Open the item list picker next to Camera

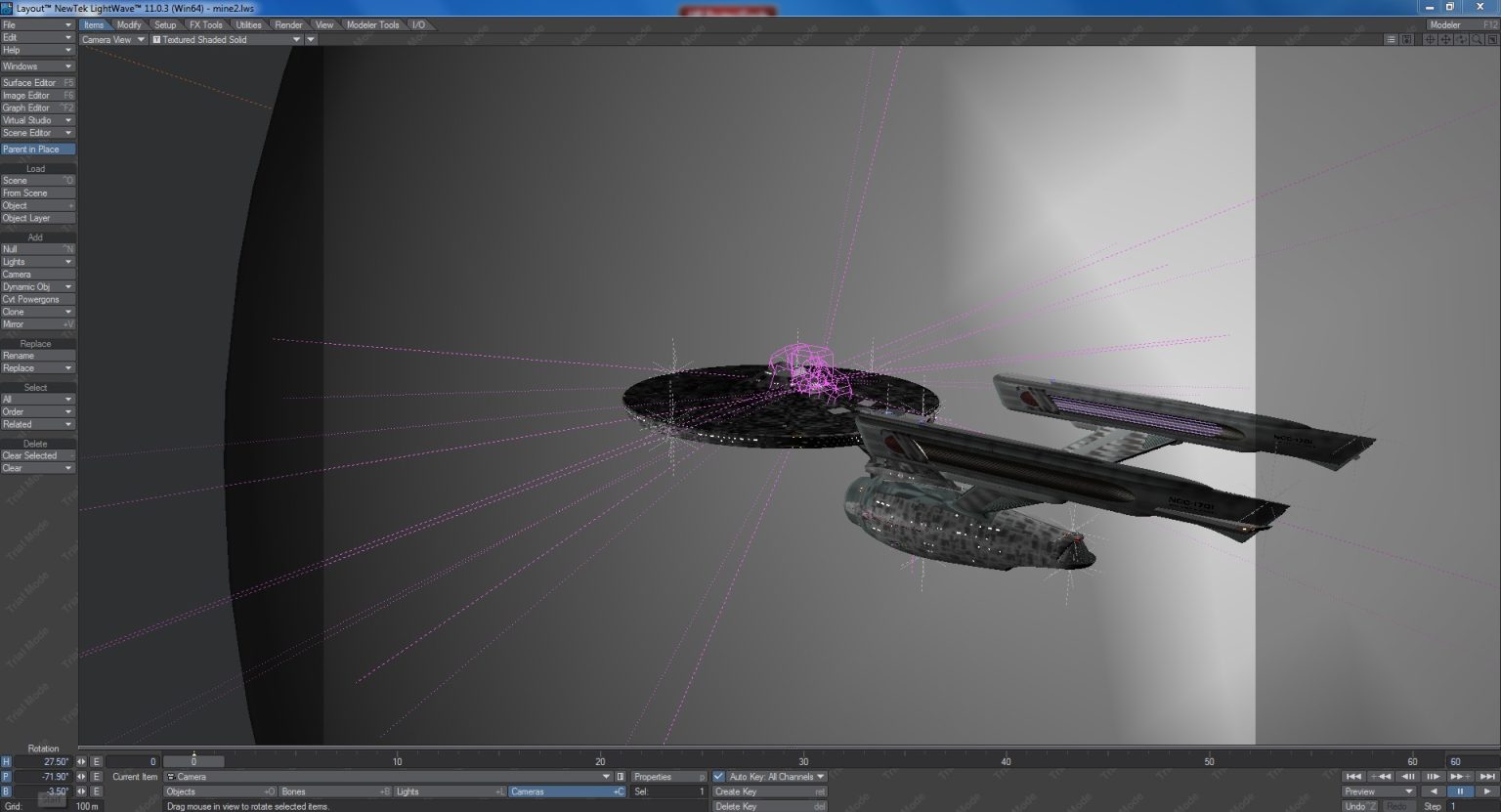point(621,777)
